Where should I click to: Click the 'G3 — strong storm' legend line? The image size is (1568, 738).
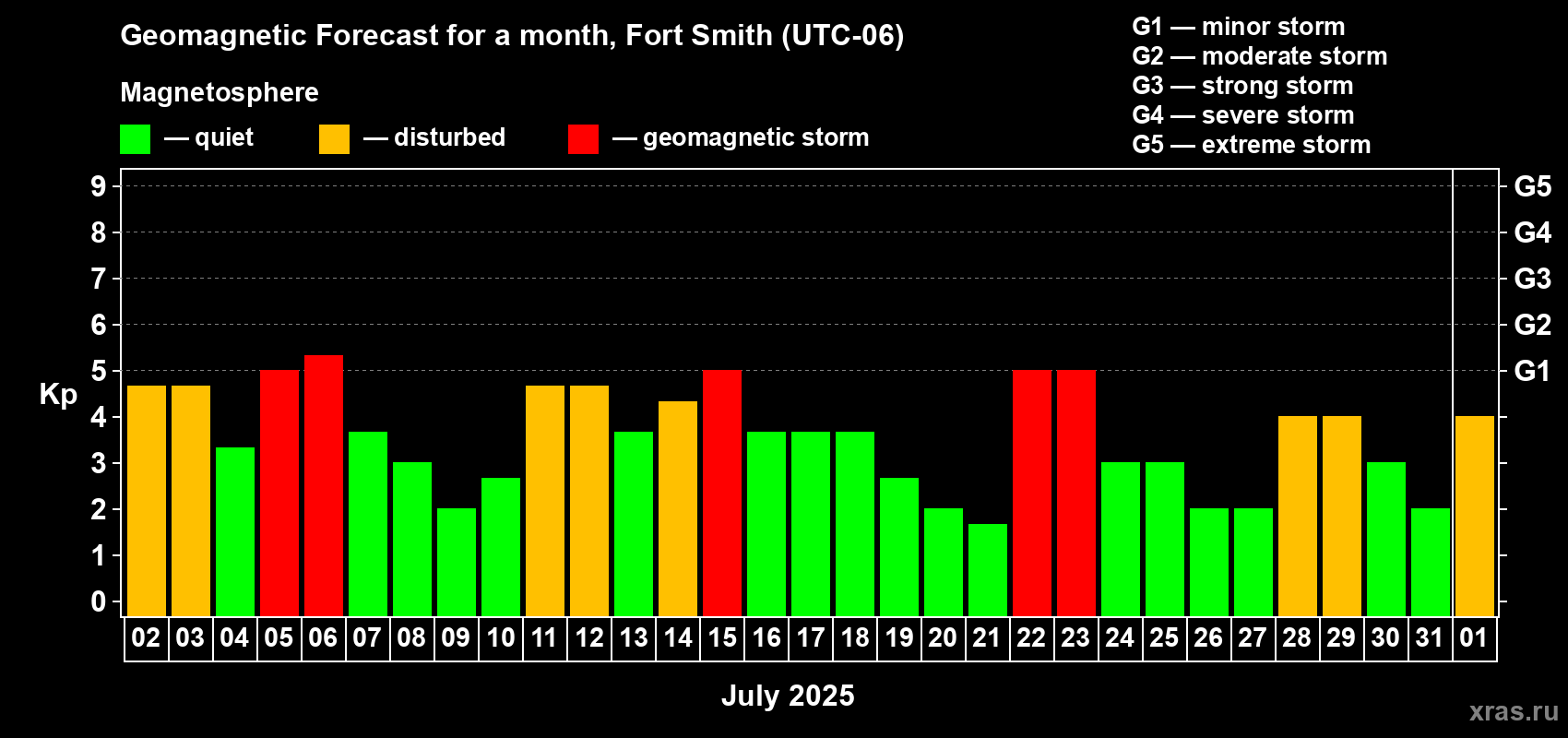click(x=1242, y=86)
